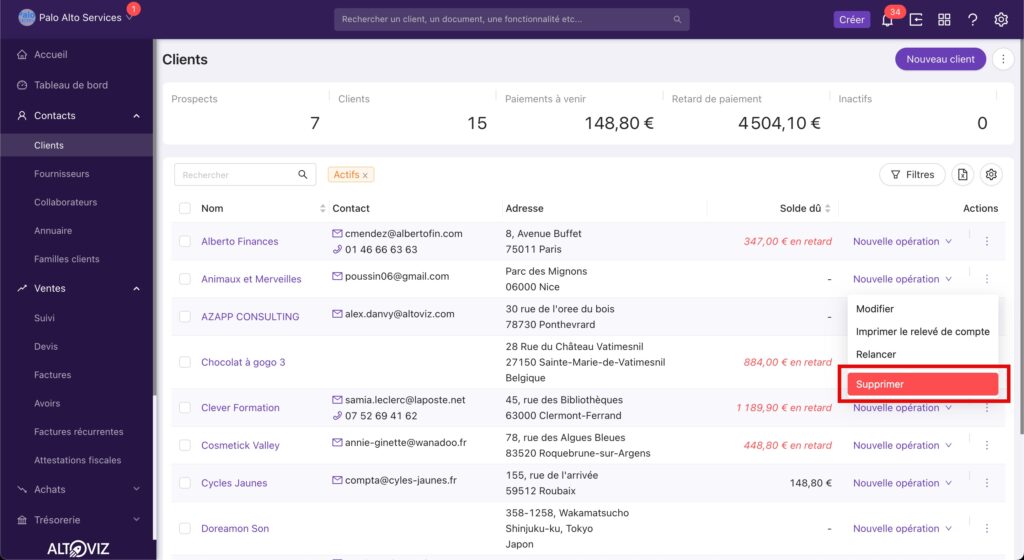The width and height of the screenshot is (1024, 560).
Task: Click the Palo Alto Services logo avatar
Action: coord(27,18)
